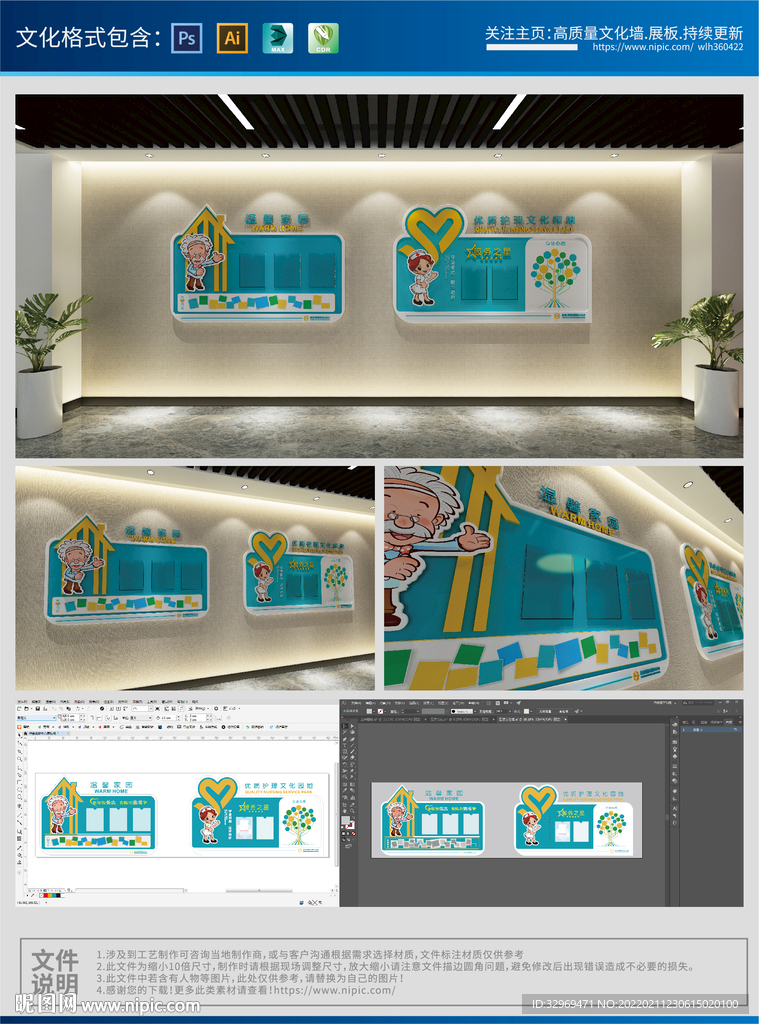759x1024 pixels.
Task: Select the Pen tool in Illustrator
Action: coord(345,739)
